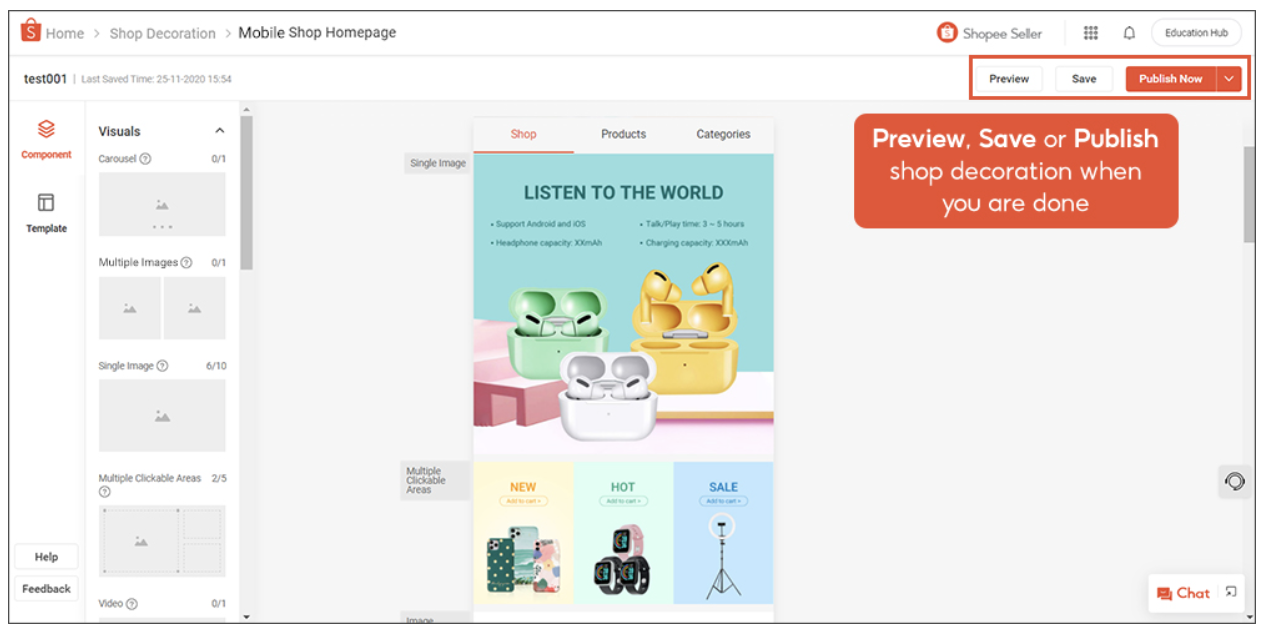Click help icon next to Multiple Images

tap(187, 263)
